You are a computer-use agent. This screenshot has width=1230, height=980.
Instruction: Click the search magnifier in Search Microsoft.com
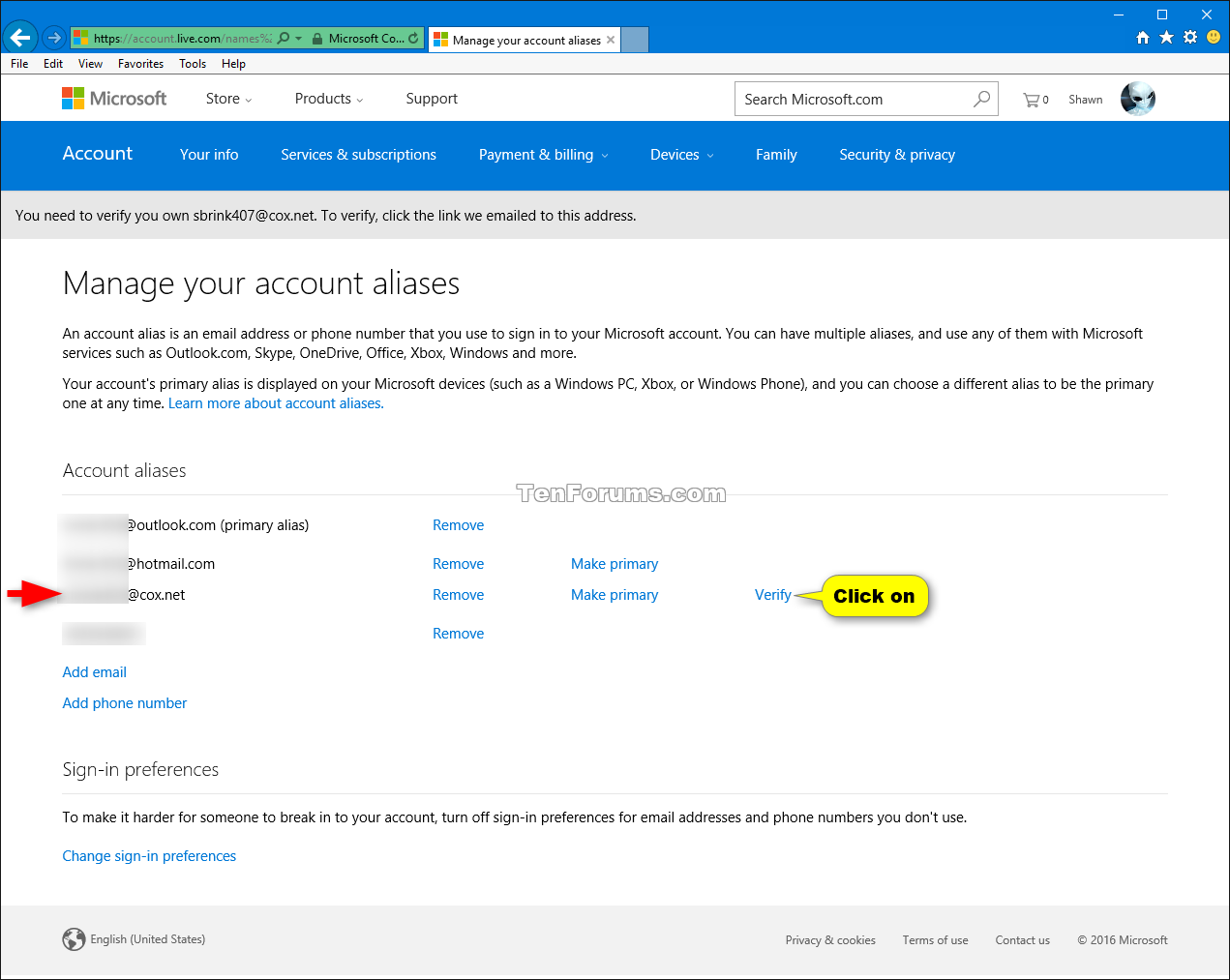[x=981, y=99]
